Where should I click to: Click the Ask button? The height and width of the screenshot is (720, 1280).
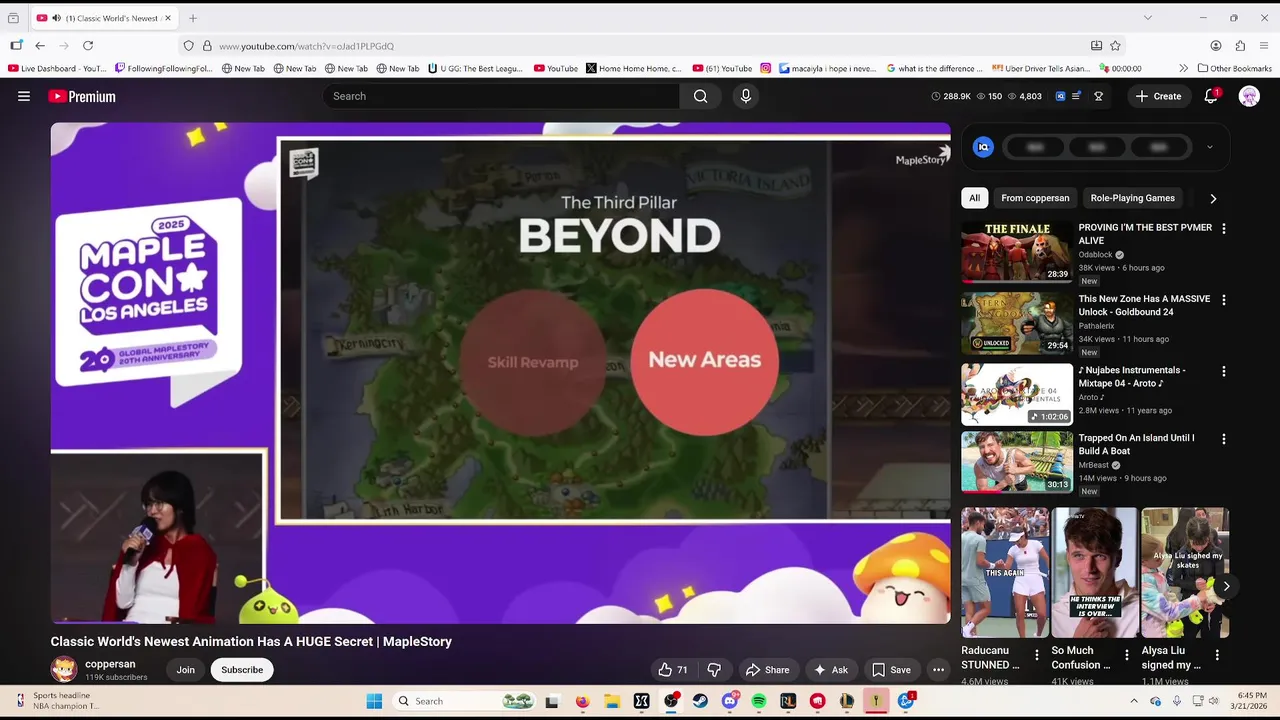tap(831, 670)
